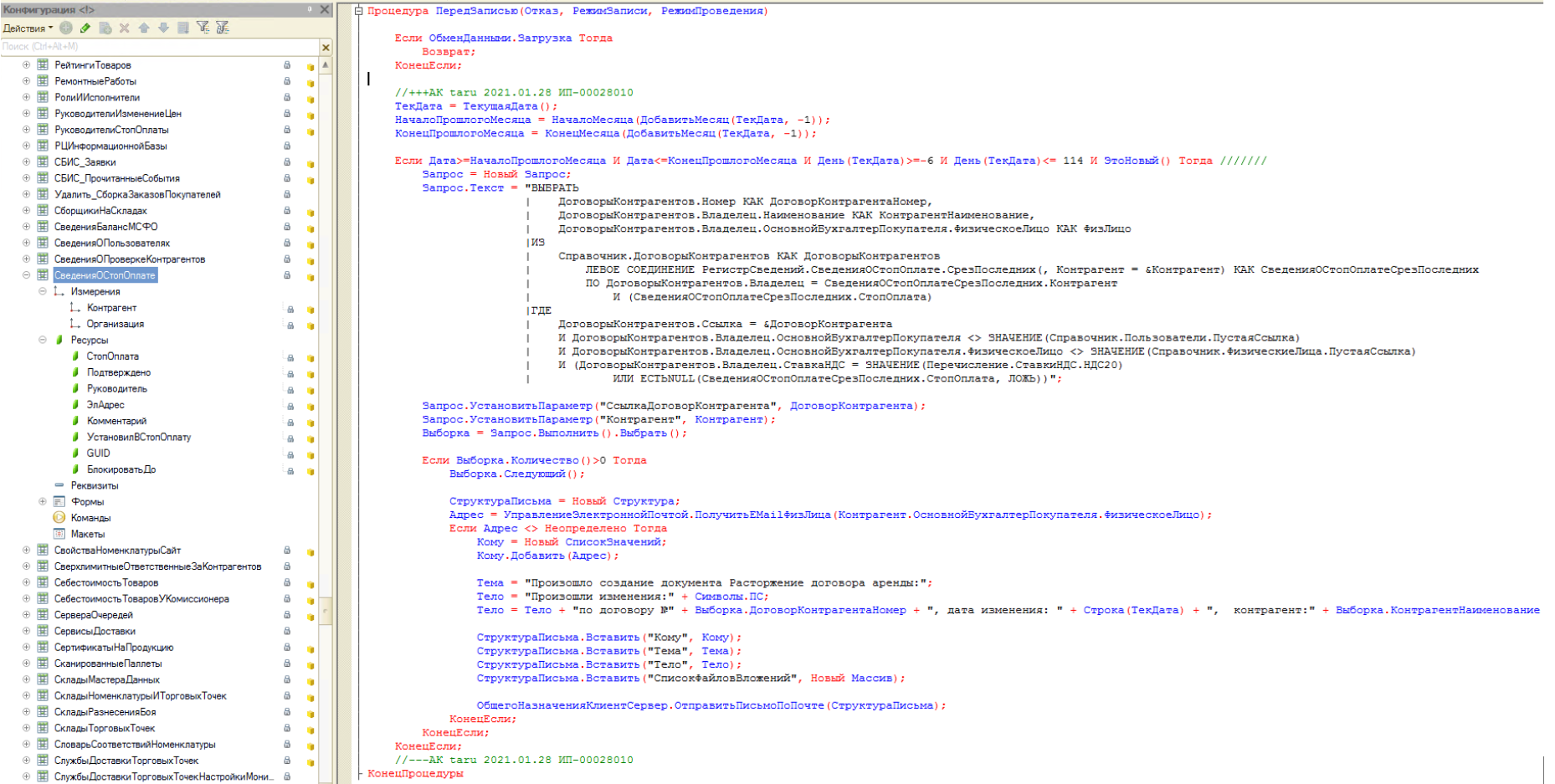Click the move up arrow icon
This screenshot has width=1555, height=784.
point(144,28)
